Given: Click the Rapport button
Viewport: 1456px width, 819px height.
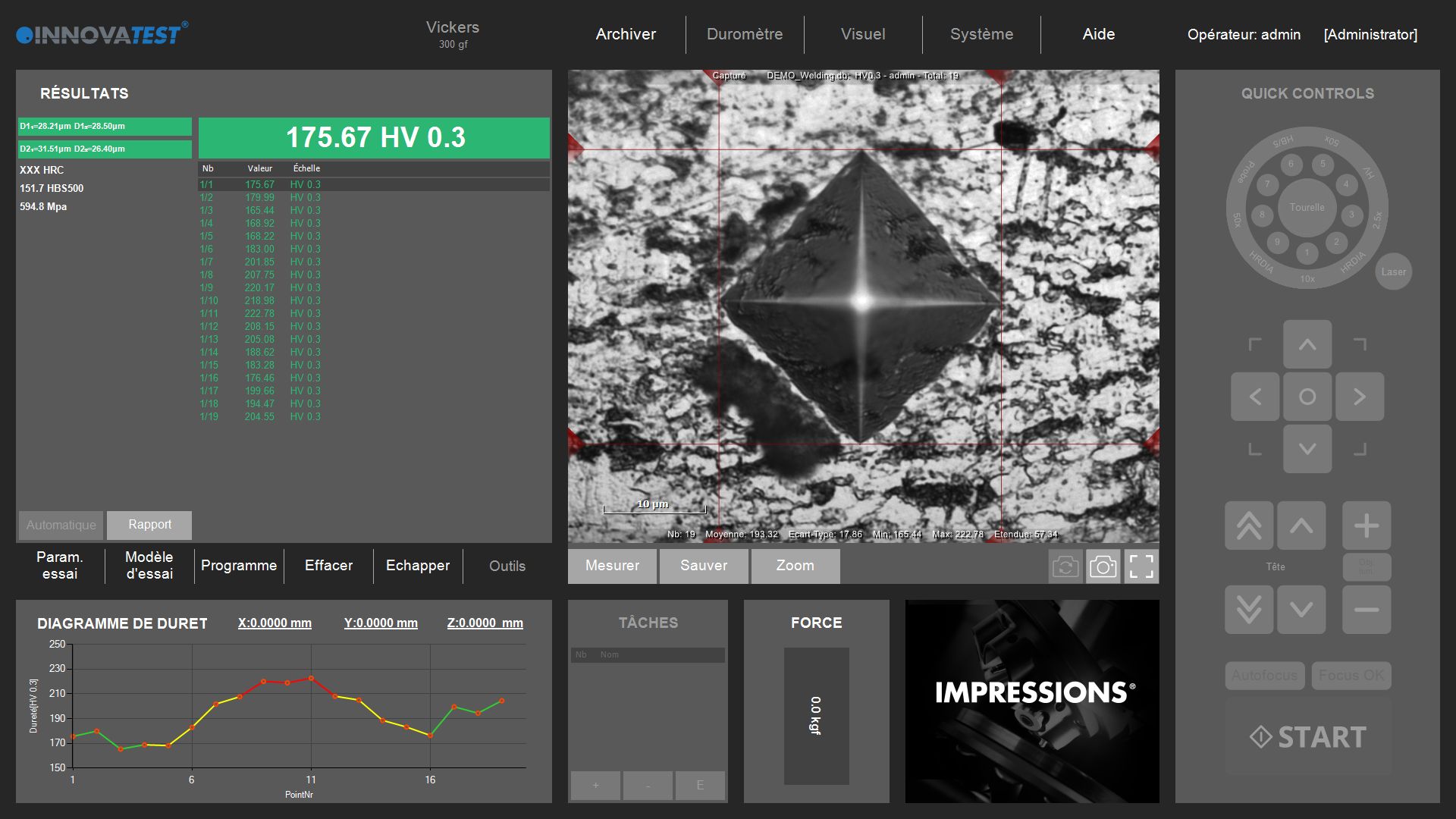Looking at the screenshot, I should click(149, 525).
